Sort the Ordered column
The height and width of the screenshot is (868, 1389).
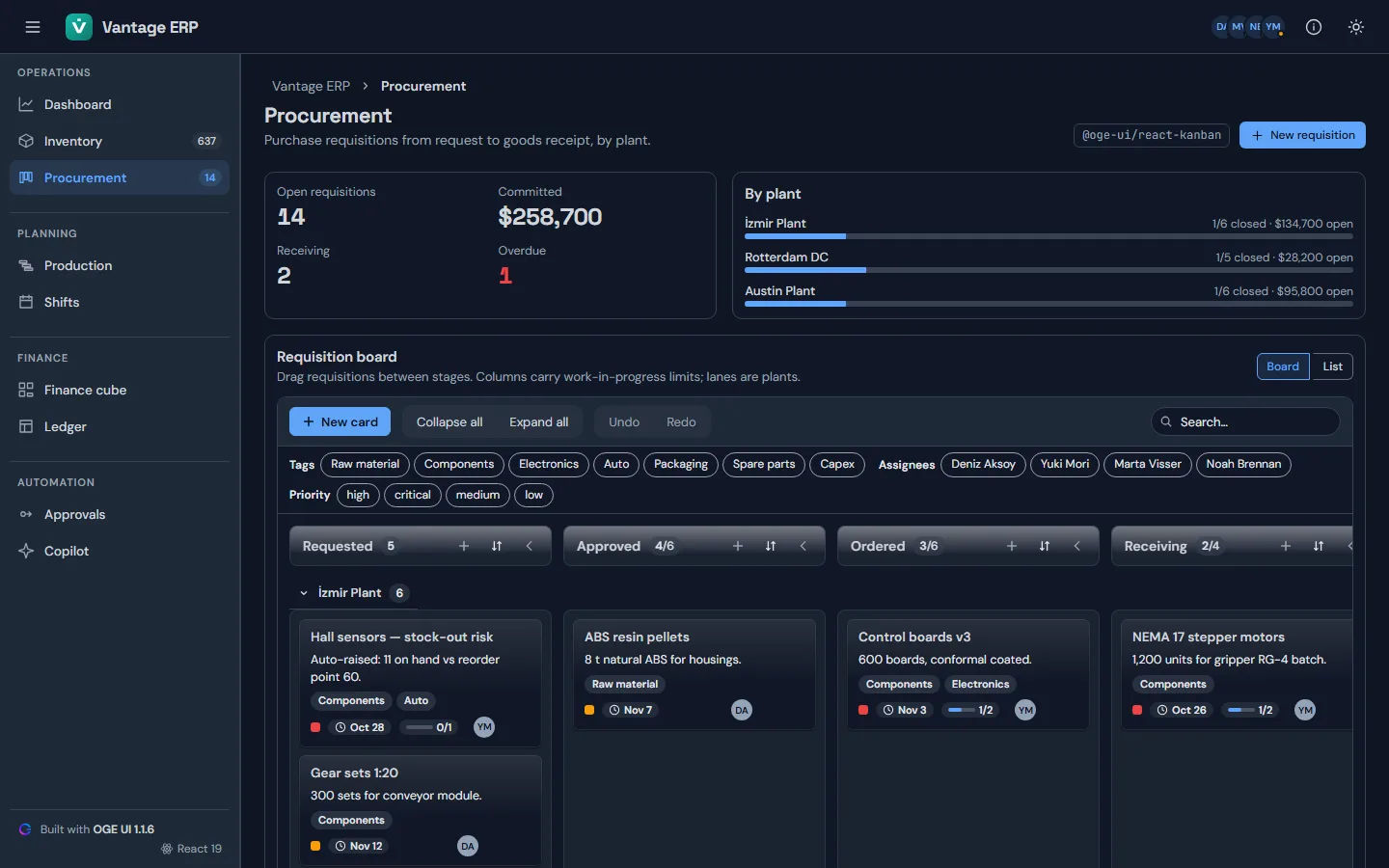coord(1045,546)
